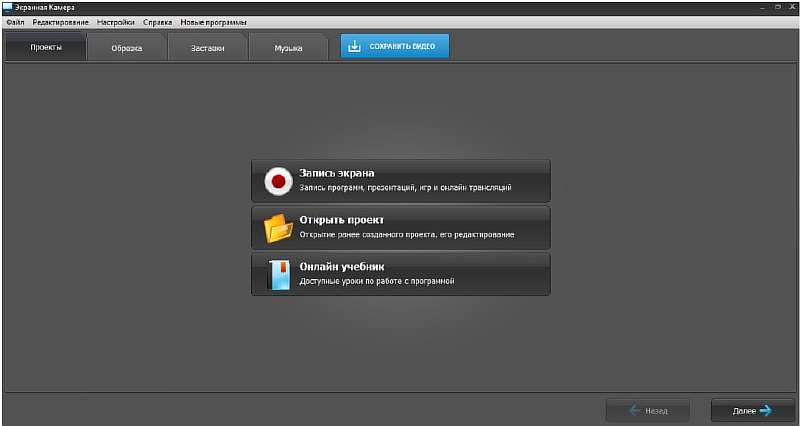Click the blue book icon for Онлайн учебник

point(278,274)
